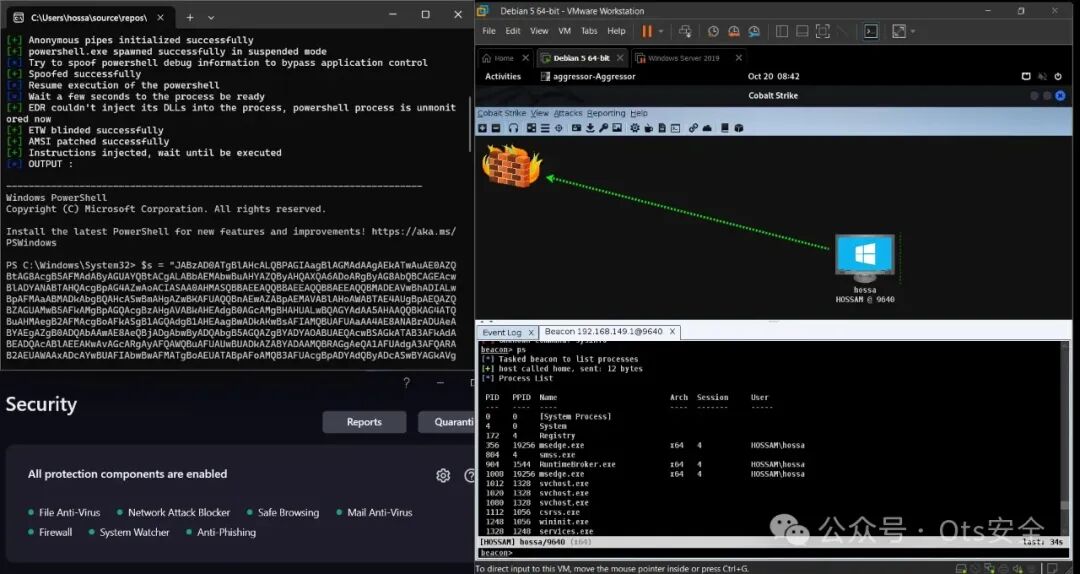Viewport: 1080px width, 574px height.
Task: Click the chain-link host file icon
Action: point(693,128)
